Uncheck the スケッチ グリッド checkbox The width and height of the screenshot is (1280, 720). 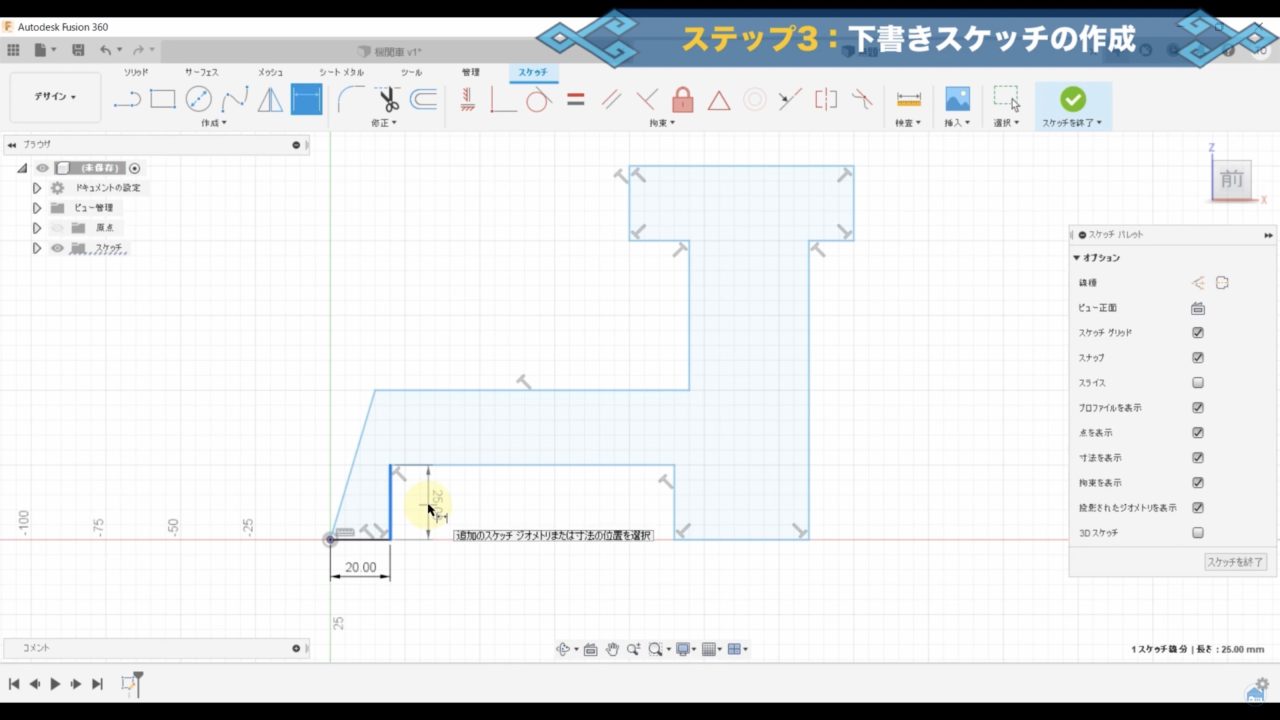click(1198, 333)
